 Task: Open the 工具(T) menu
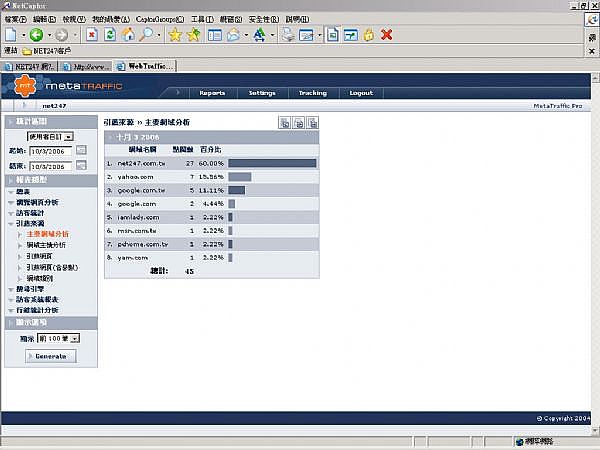(202, 19)
